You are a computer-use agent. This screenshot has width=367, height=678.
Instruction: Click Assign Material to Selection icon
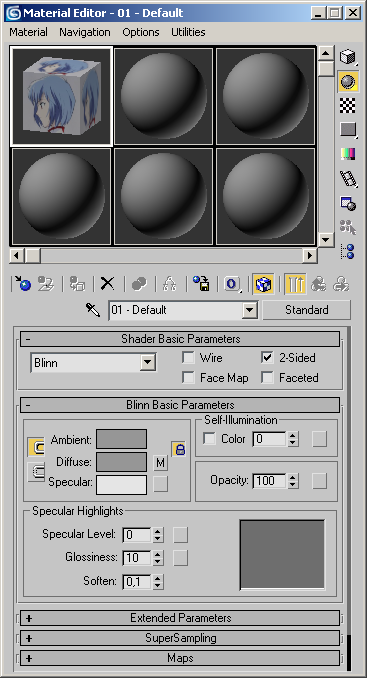click(x=77, y=284)
